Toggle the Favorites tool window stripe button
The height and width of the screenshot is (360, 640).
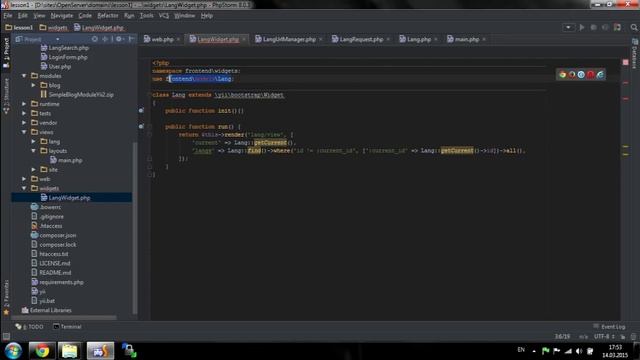tap(6, 297)
